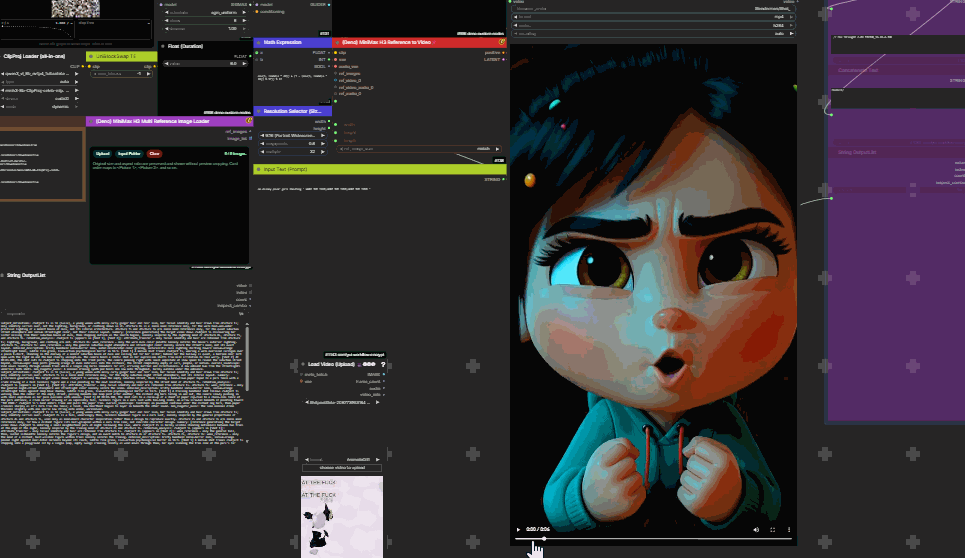The image size is (965, 558).
Task: Open the type dropdown in ClipProj Loader
Action: click(x=40, y=81)
